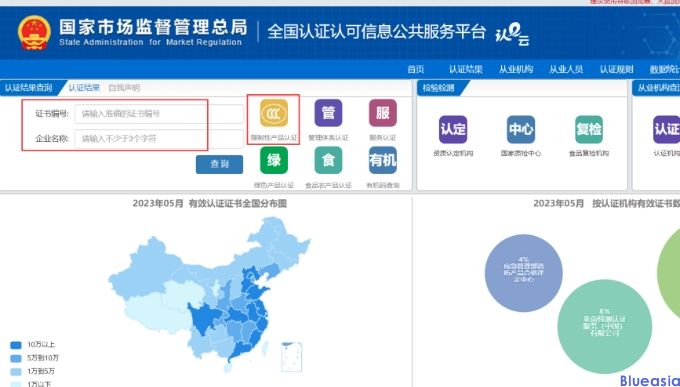Open the 认证 certification body icon

tap(667, 129)
